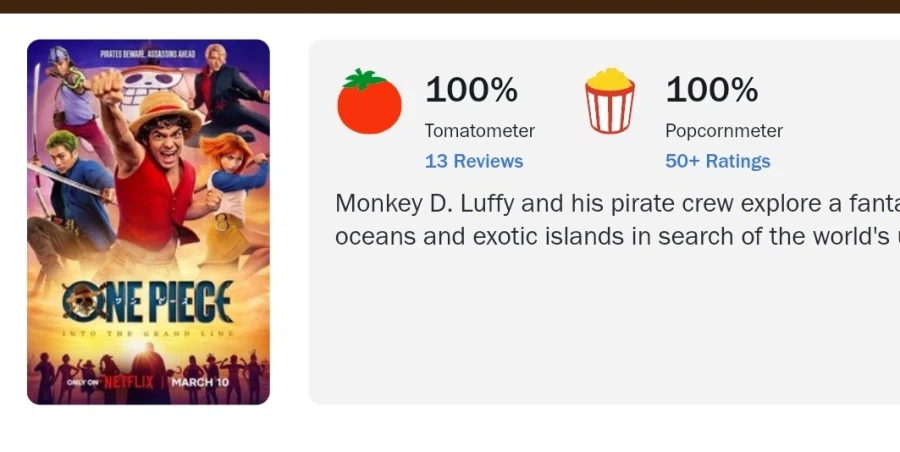Open the 13 Reviews link
The height and width of the screenshot is (452, 900).
(x=474, y=161)
